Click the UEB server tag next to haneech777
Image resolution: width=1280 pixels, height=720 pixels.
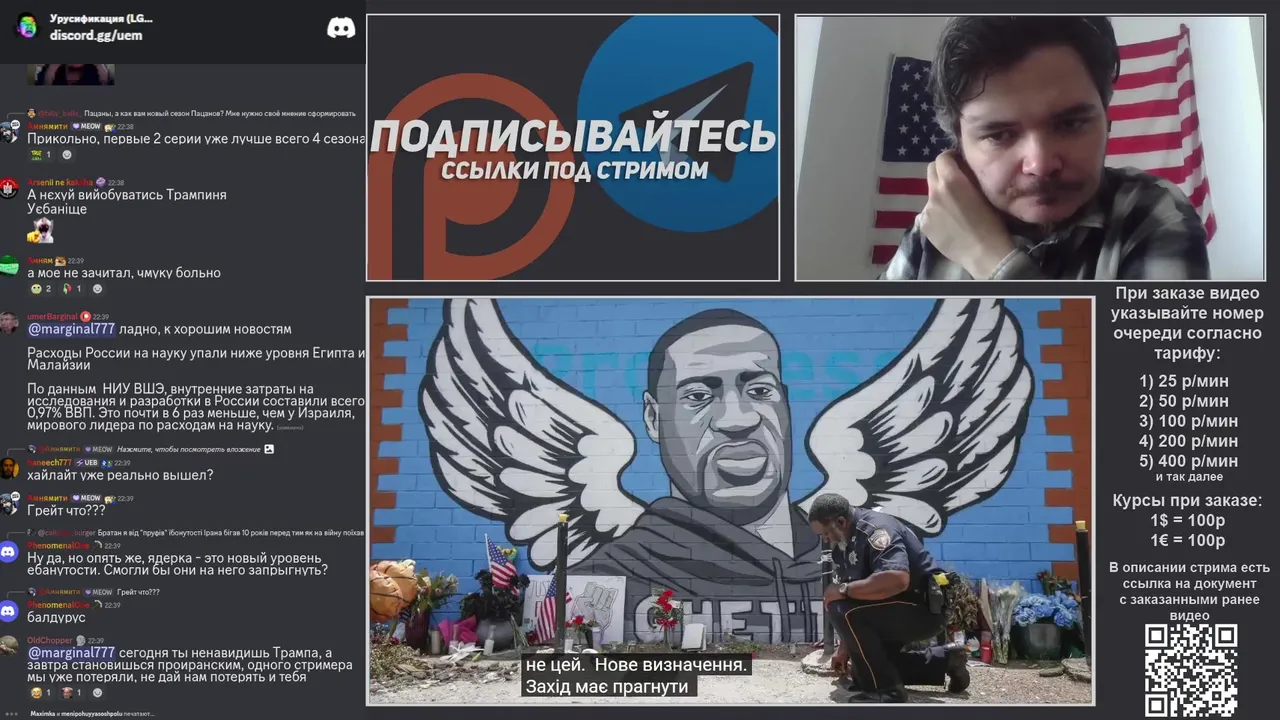click(x=87, y=463)
